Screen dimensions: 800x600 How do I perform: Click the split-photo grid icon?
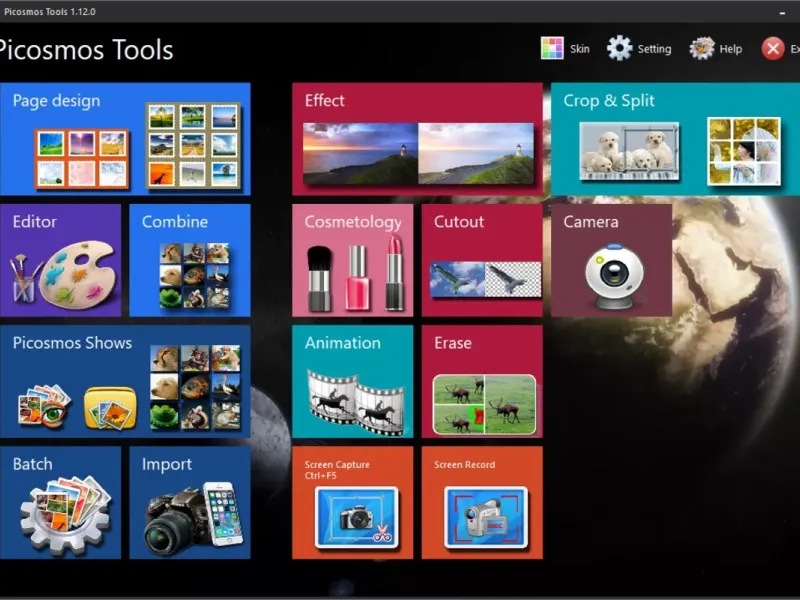coord(744,151)
